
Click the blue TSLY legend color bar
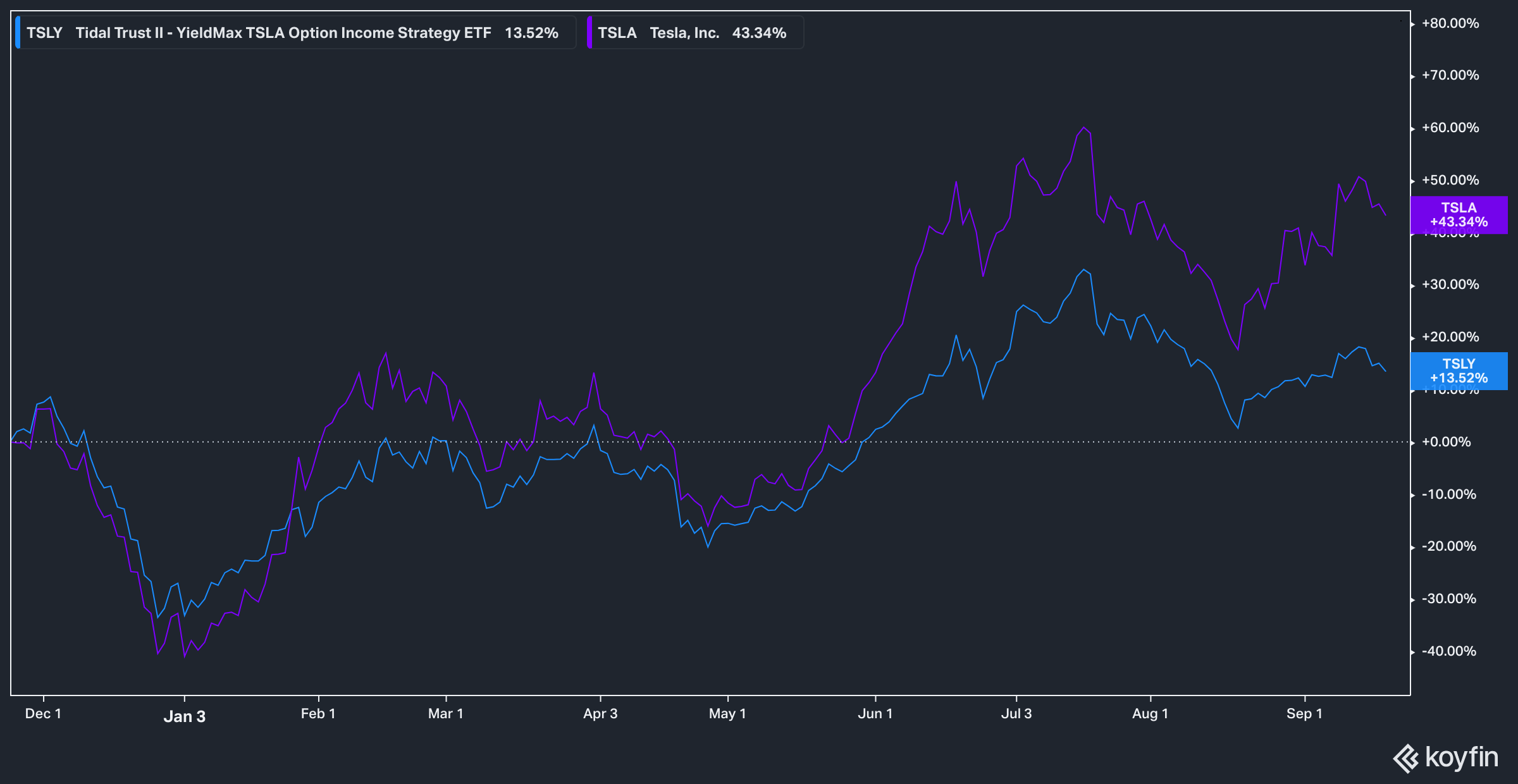click(x=20, y=32)
